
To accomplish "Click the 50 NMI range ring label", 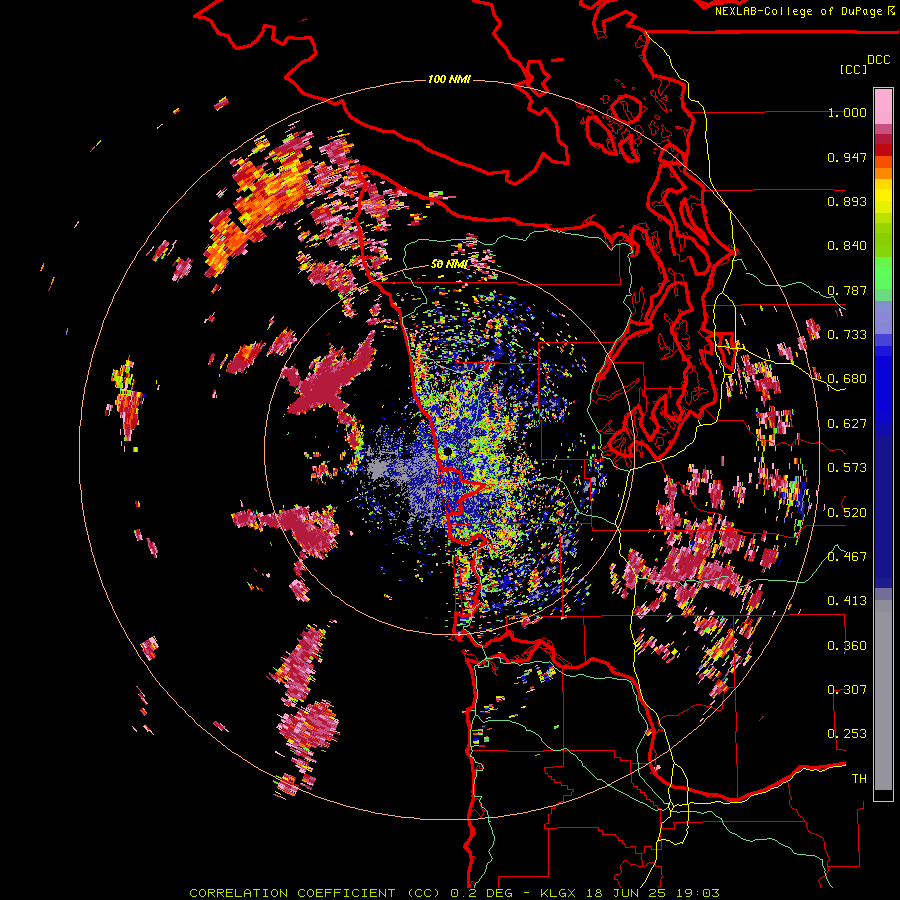I will pyautogui.click(x=449, y=264).
